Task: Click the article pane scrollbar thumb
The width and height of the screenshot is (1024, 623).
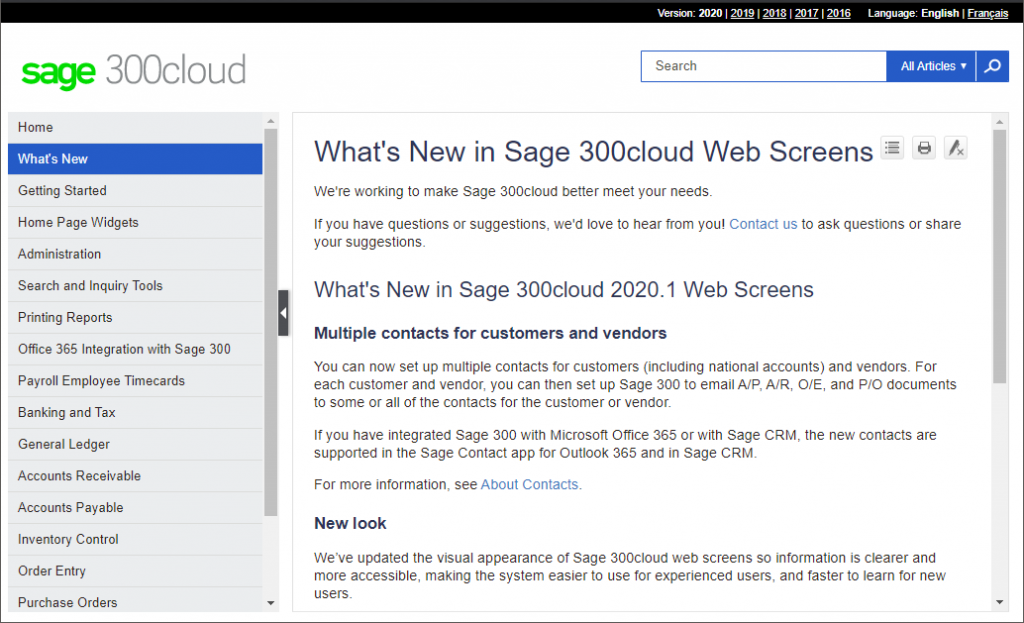Action: pos(999,257)
